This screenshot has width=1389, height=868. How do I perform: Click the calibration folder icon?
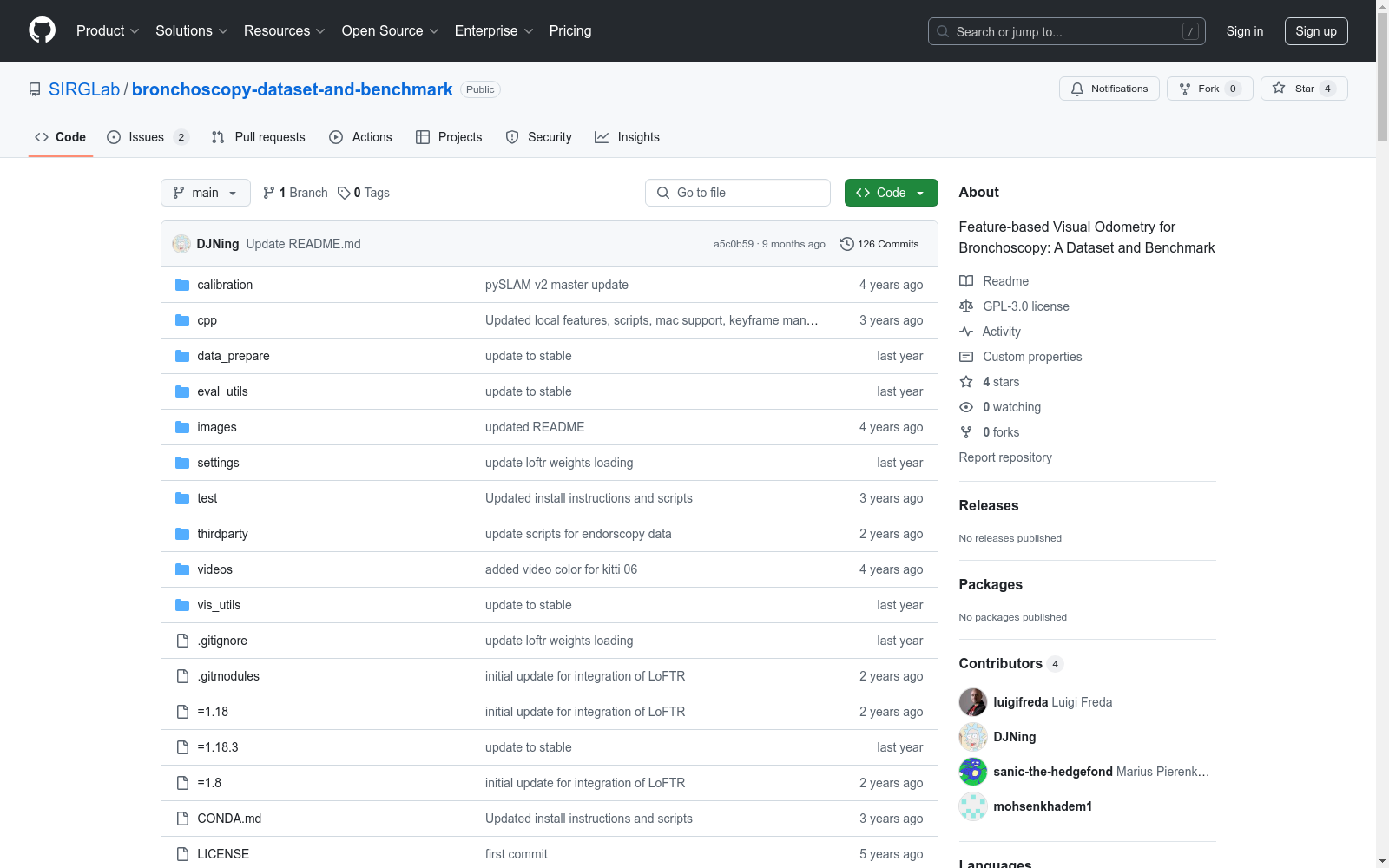click(182, 285)
